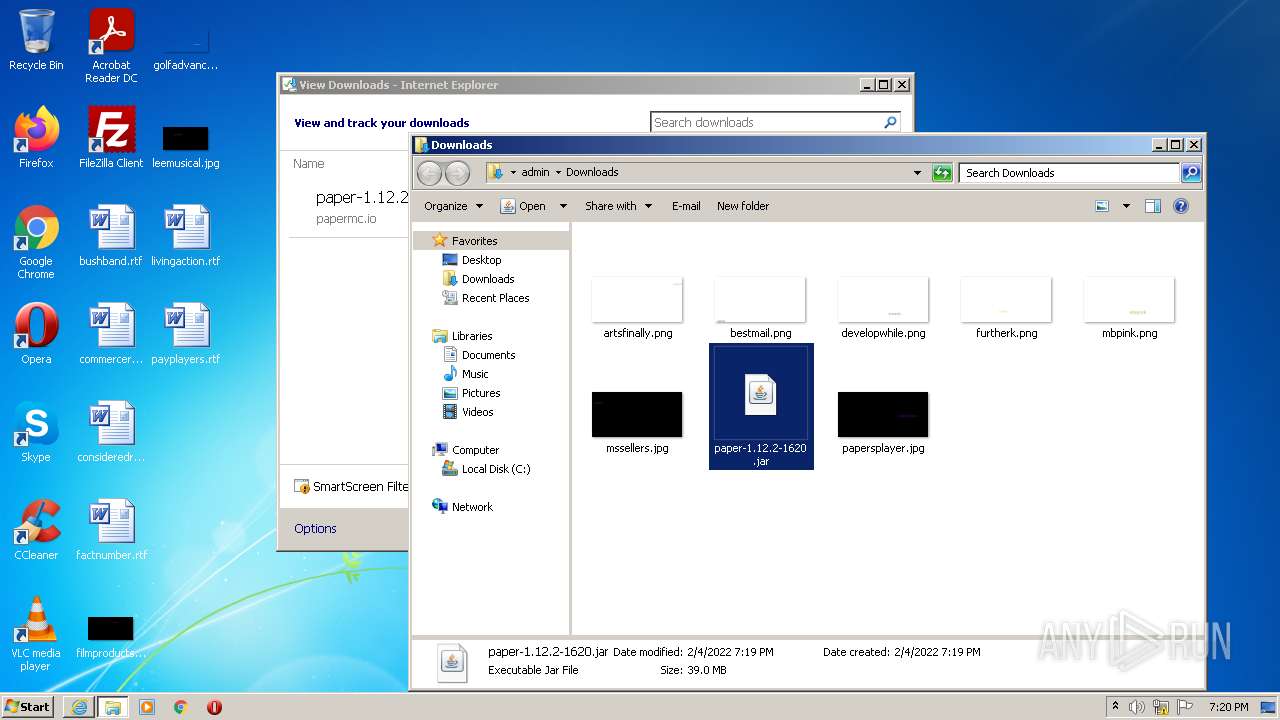Open the volume tray icon
Viewport: 1280px width, 720px height.
pos(1137,707)
